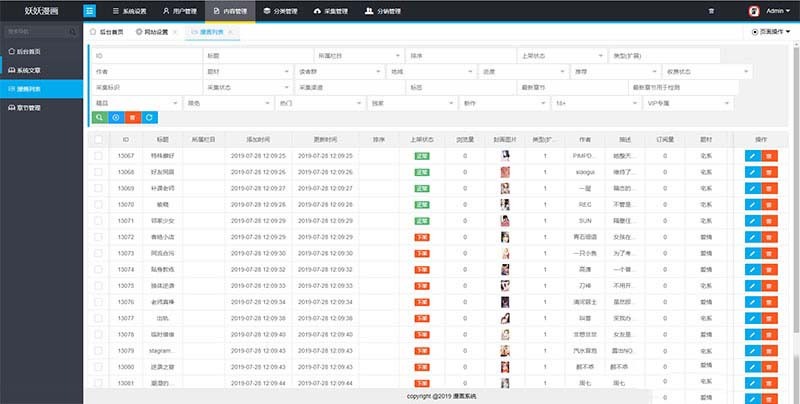Click the 页面操作 button
The image size is (800, 404).
click(772, 32)
